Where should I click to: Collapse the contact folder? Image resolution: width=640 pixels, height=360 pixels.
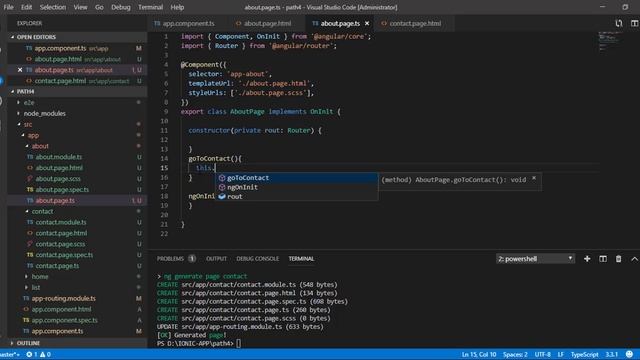42,211
